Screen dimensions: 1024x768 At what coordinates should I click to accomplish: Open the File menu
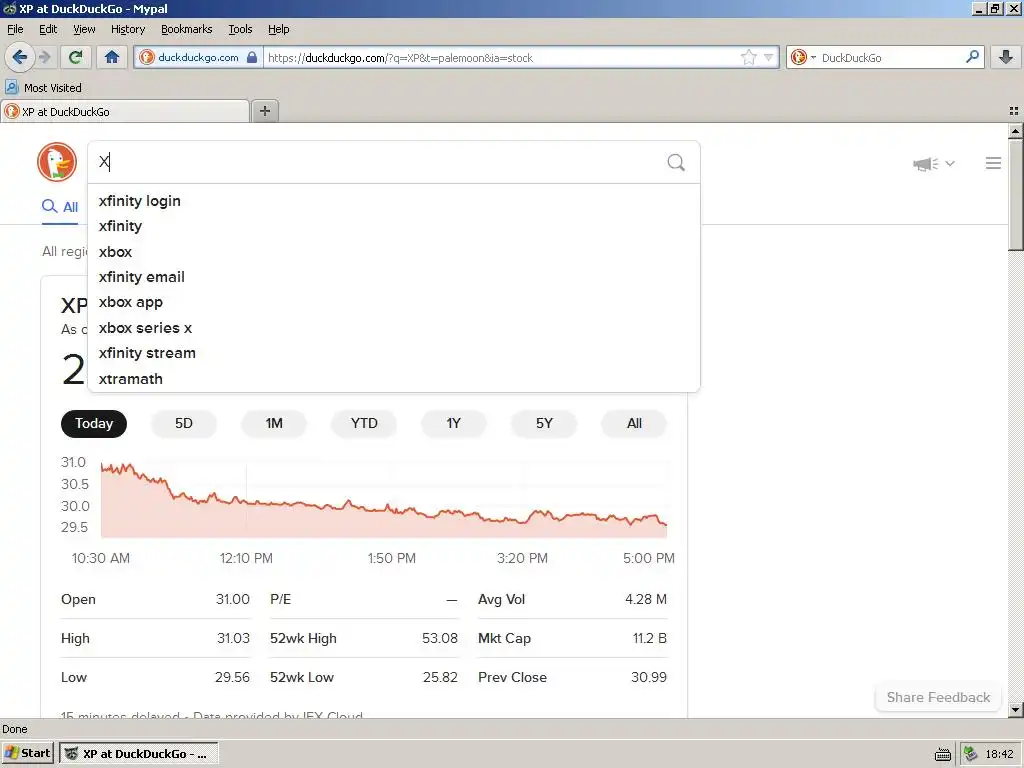click(x=15, y=29)
